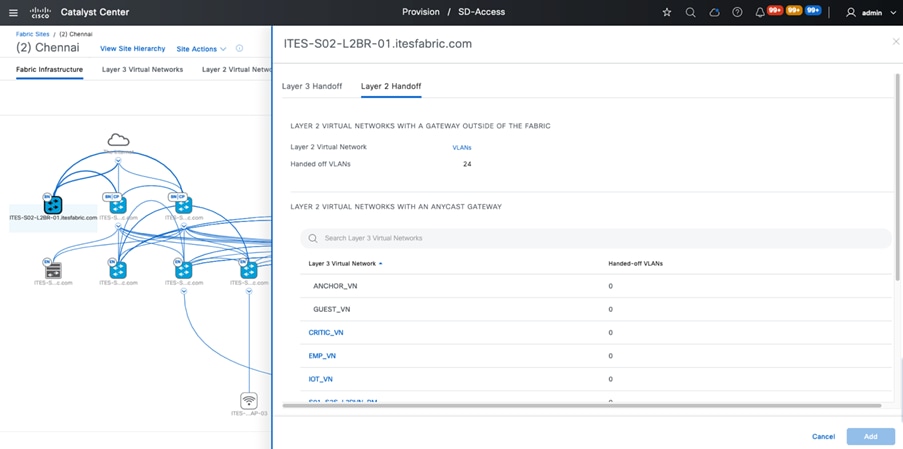Click the ITES-S02-L2BR-01.itesfabric.com topology label

pos(53,218)
